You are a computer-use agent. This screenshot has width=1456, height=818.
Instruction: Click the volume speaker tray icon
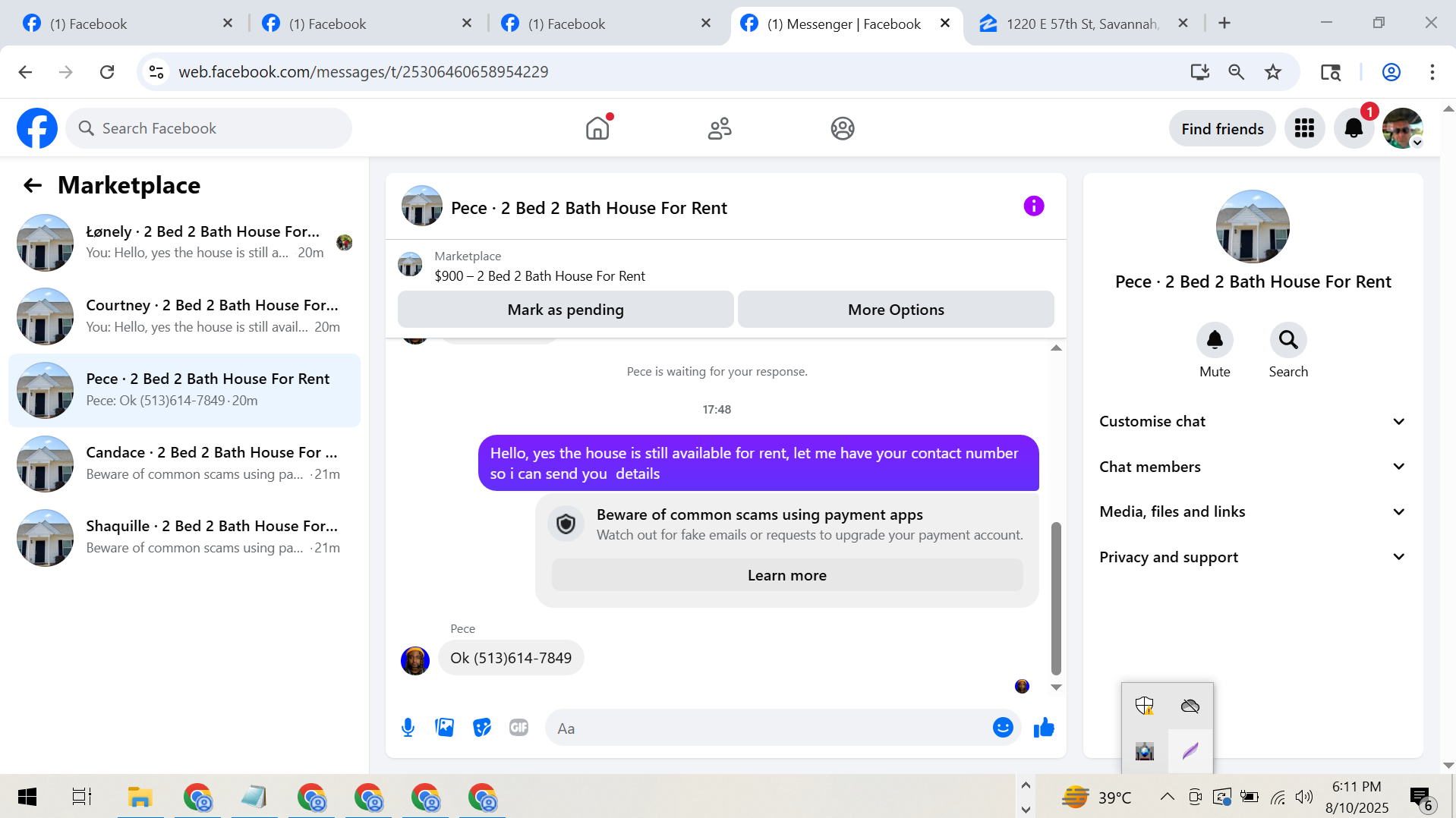pos(1304,797)
